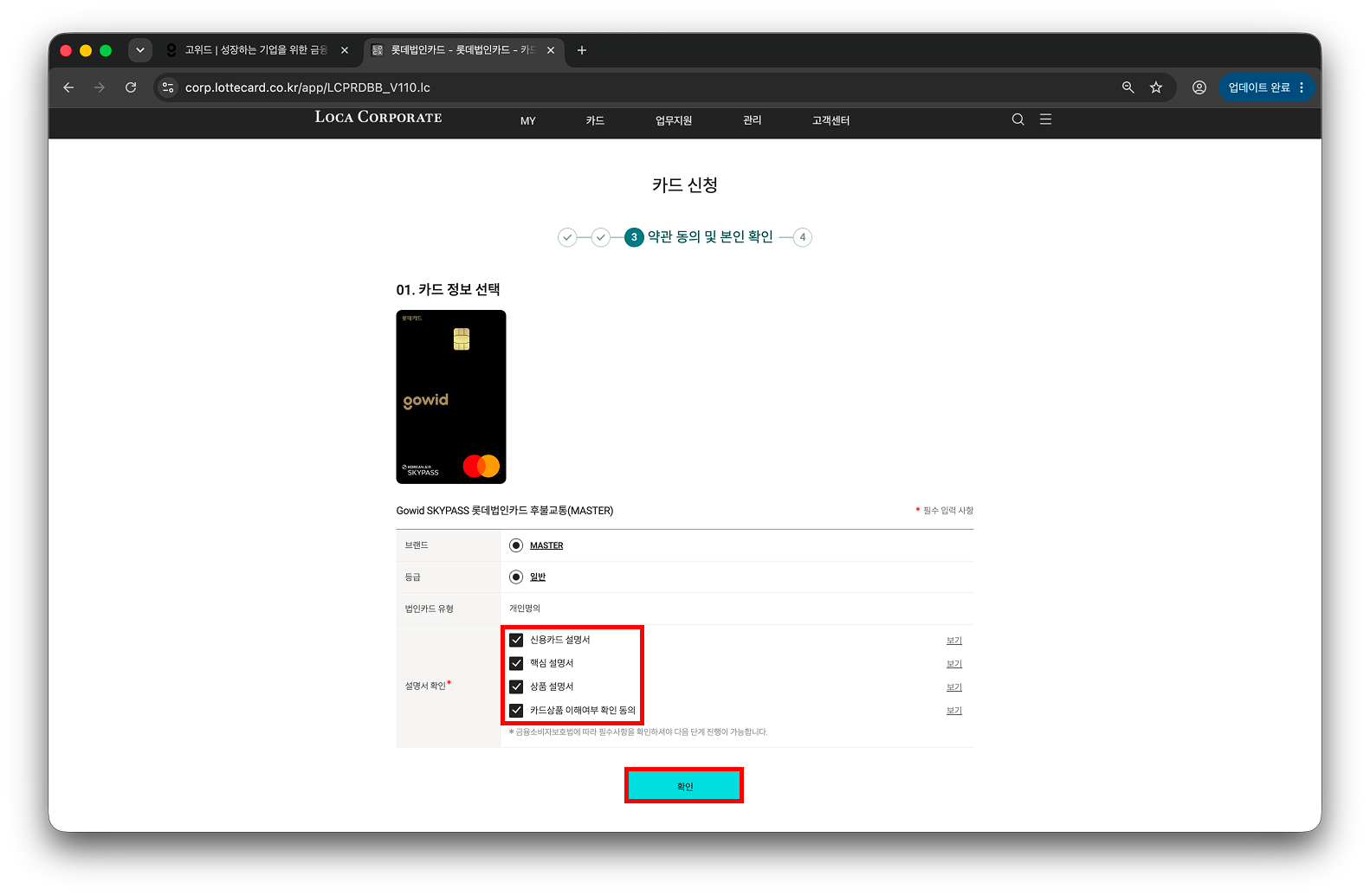View the 상품 설명서 document via 보기

coord(954,687)
